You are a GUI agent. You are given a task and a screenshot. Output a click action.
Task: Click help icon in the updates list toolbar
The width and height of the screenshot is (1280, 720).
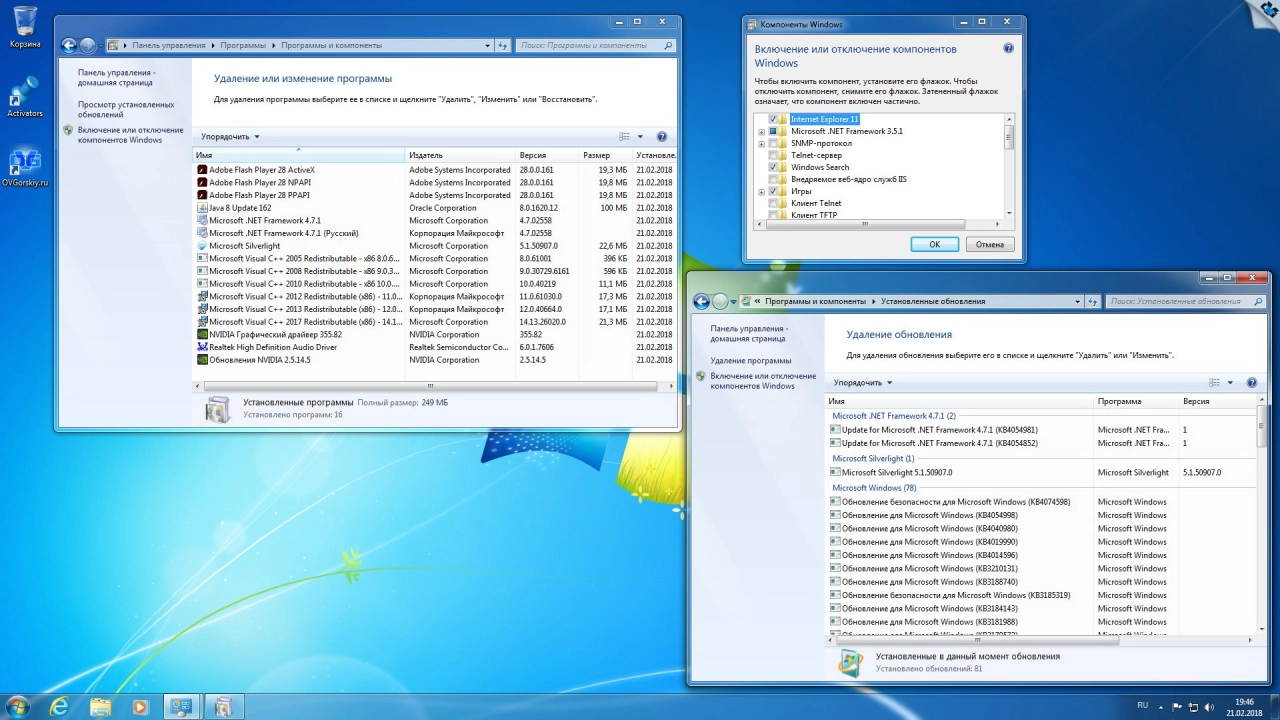coord(1251,382)
